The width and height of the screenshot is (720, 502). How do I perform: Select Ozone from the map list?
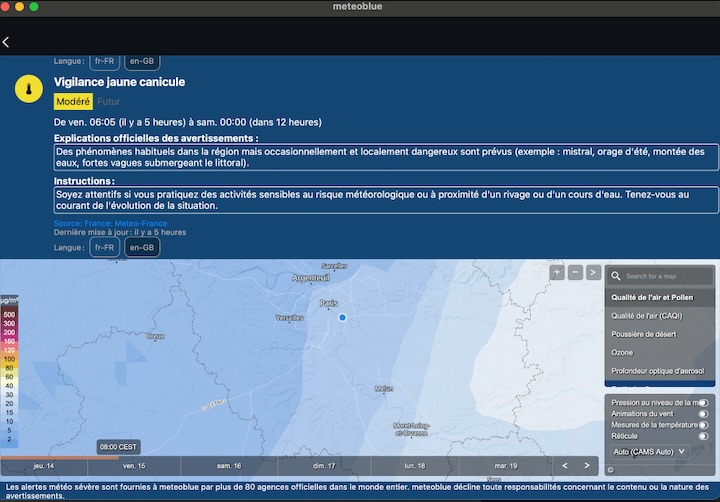[624, 352]
